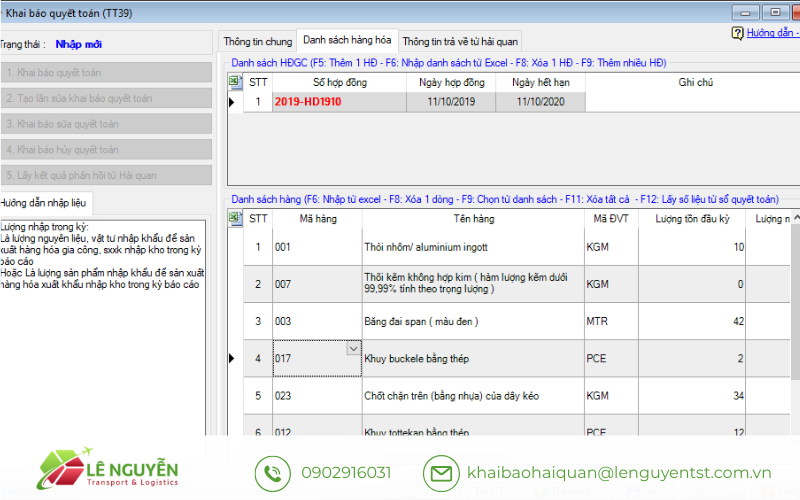Click the Mã hàng column header
This screenshot has width=800, height=500.
coord(317,218)
